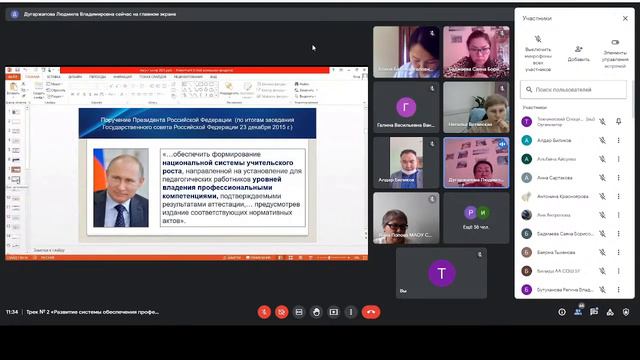
Task: Mute Анна Сартакова in participant list
Action: click(602, 178)
